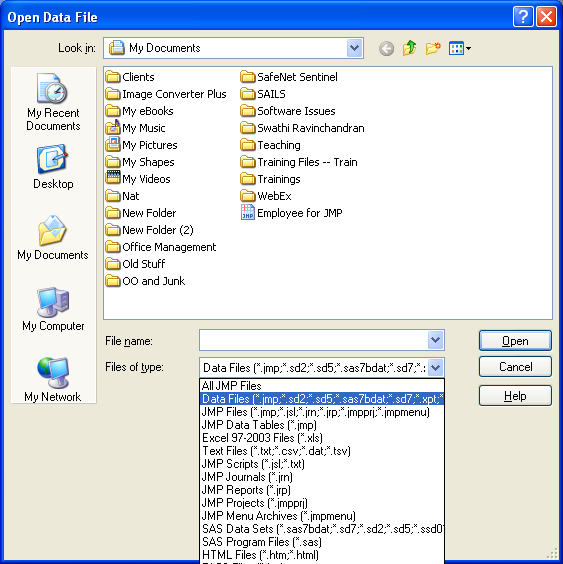Choose JMP Journals (*.jrn) option
This screenshot has width=563, height=564.
pyautogui.click(x=322, y=477)
